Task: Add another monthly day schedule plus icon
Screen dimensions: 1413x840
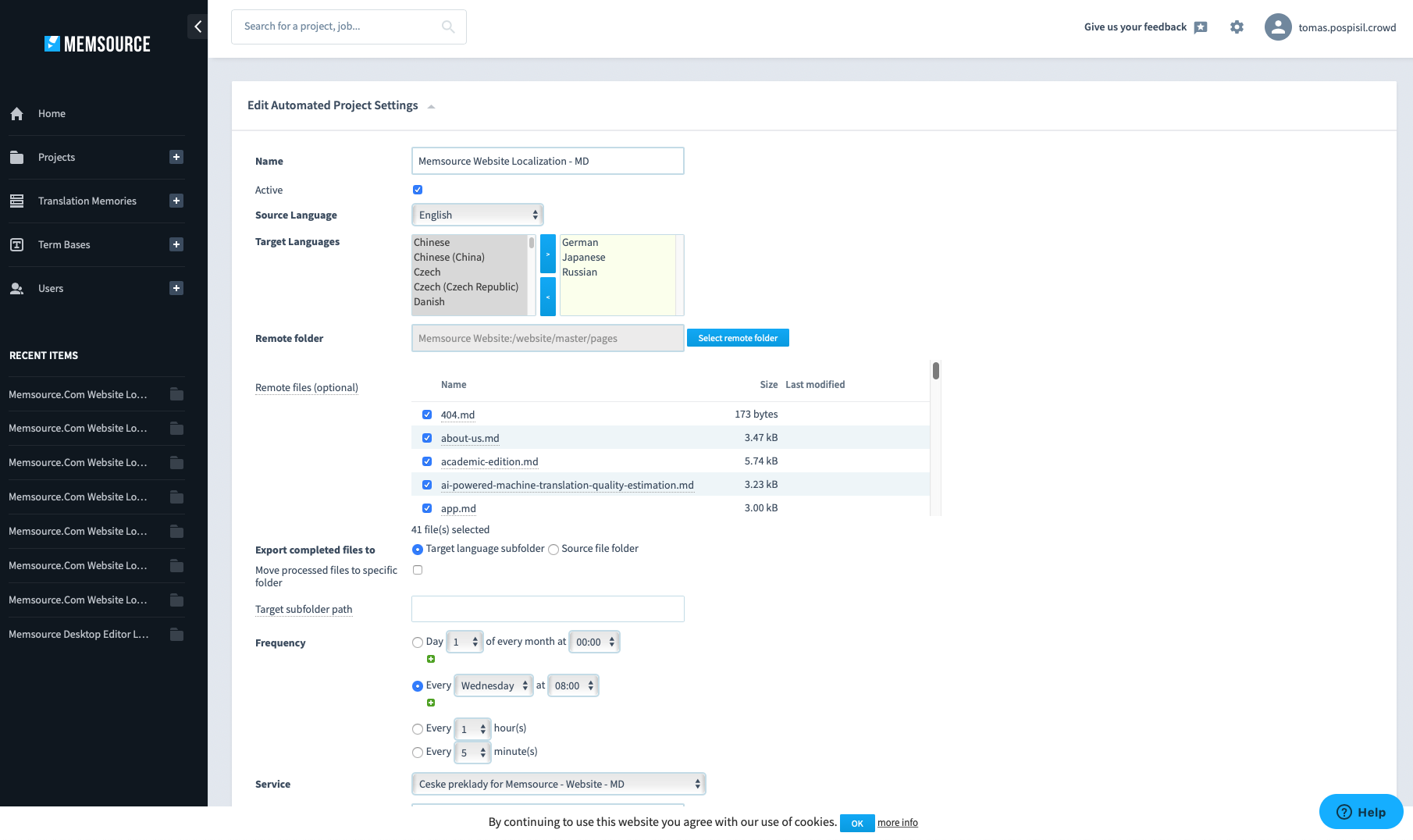Action: click(431, 659)
